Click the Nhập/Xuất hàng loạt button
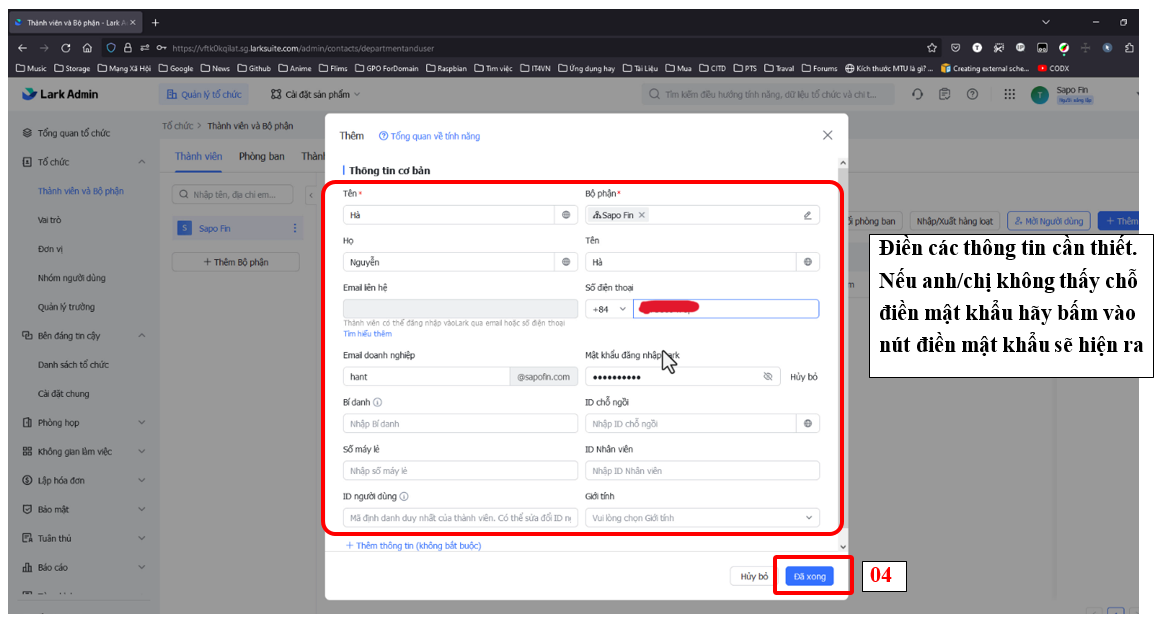 954,221
